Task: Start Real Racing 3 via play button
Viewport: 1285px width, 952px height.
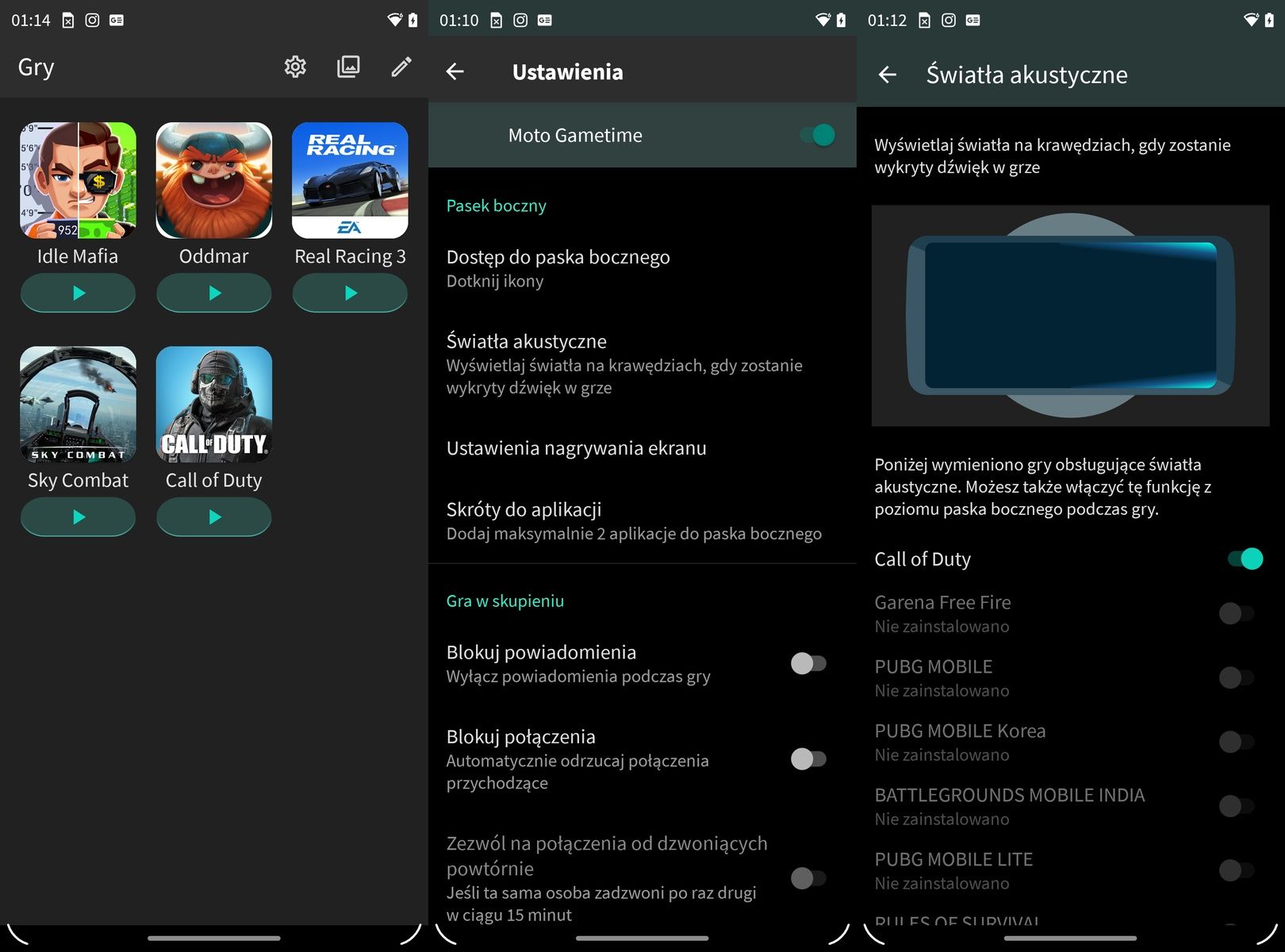Action: click(x=350, y=294)
